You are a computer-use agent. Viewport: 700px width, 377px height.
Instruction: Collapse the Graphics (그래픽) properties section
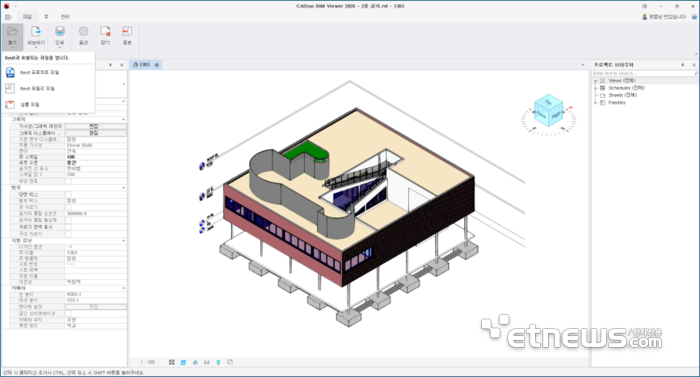[124, 119]
